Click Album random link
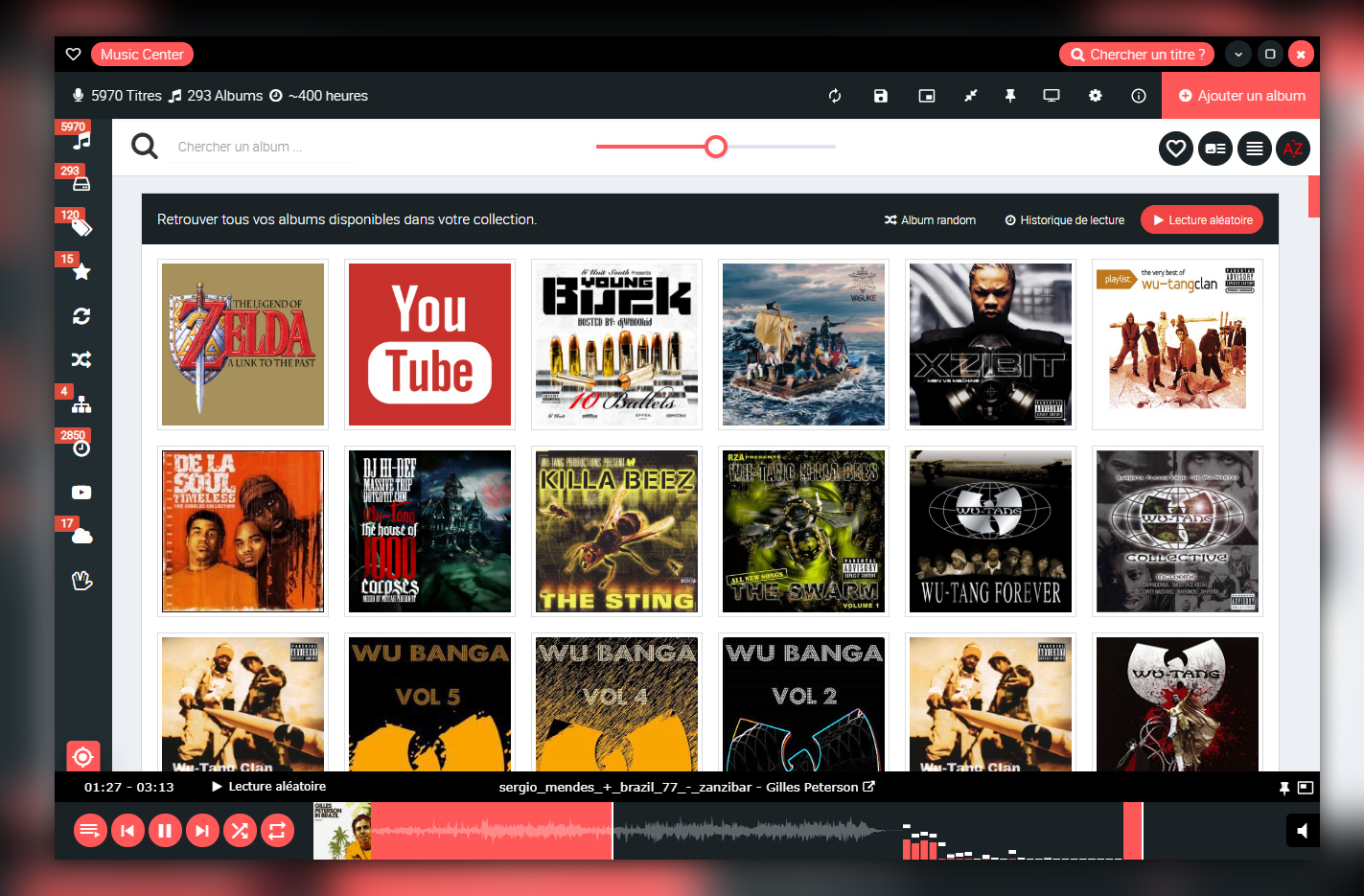This screenshot has height=896, width=1364. pyautogui.click(x=930, y=220)
